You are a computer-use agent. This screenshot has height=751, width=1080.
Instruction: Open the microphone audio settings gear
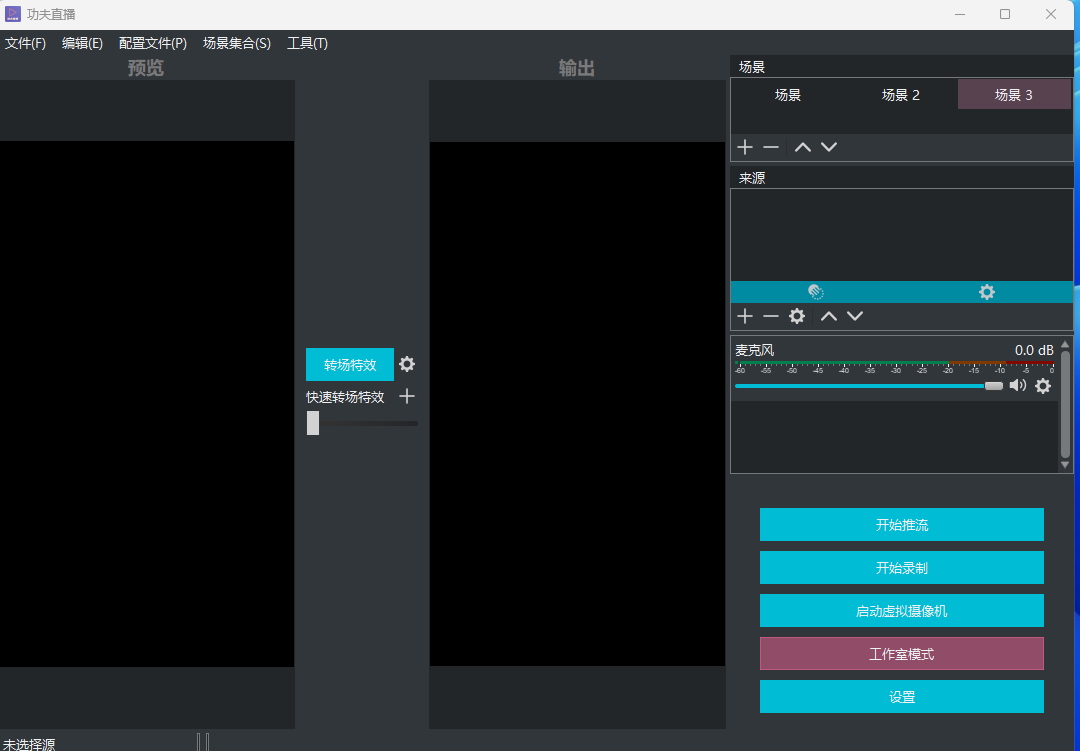click(1043, 386)
